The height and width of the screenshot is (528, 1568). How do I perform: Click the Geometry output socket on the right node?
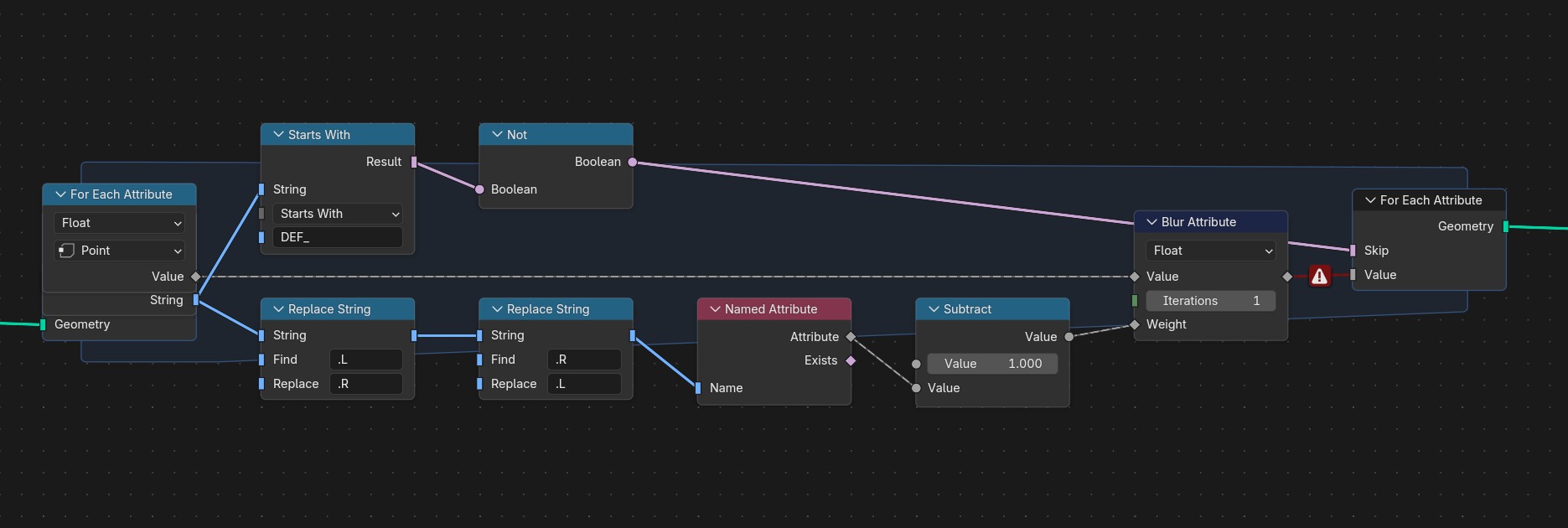pyautogui.click(x=1506, y=226)
